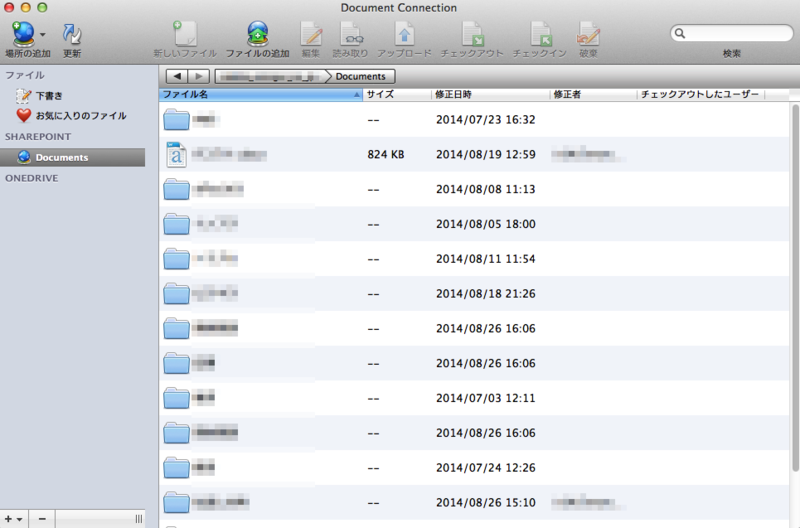
Task: Go forward with the right arrow button
Action: [x=199, y=77]
